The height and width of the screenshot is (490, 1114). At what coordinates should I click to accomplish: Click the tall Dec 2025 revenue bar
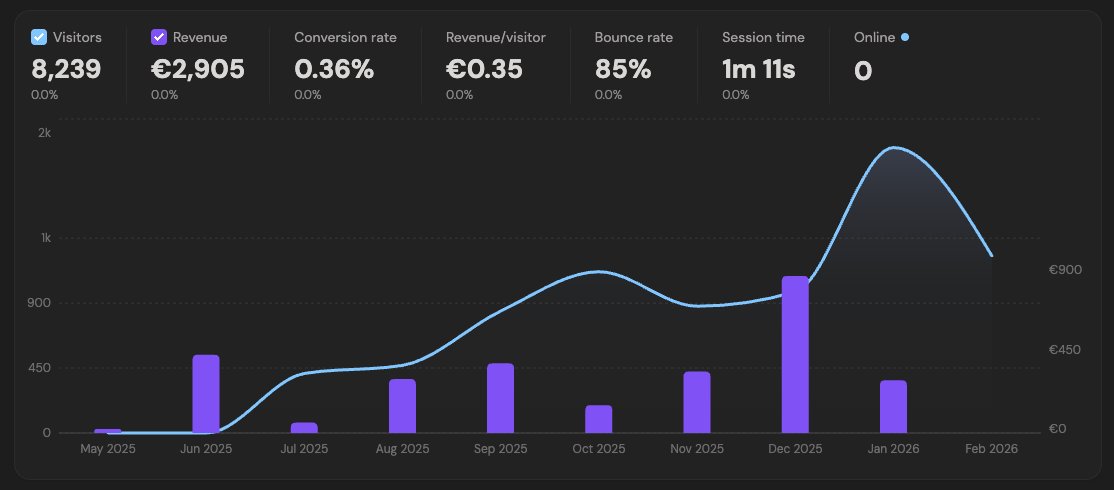click(795, 354)
